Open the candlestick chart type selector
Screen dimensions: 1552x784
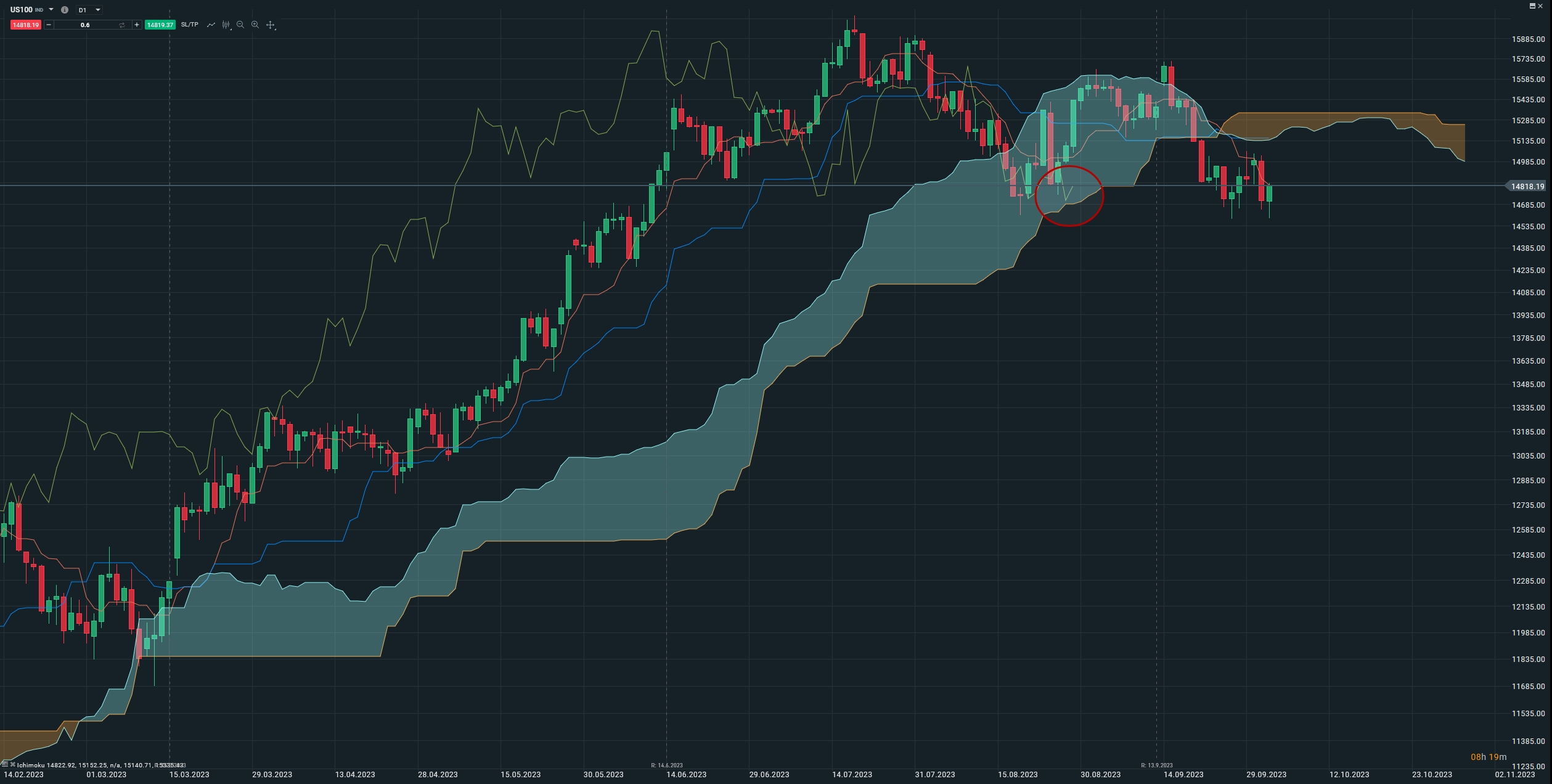point(226,25)
